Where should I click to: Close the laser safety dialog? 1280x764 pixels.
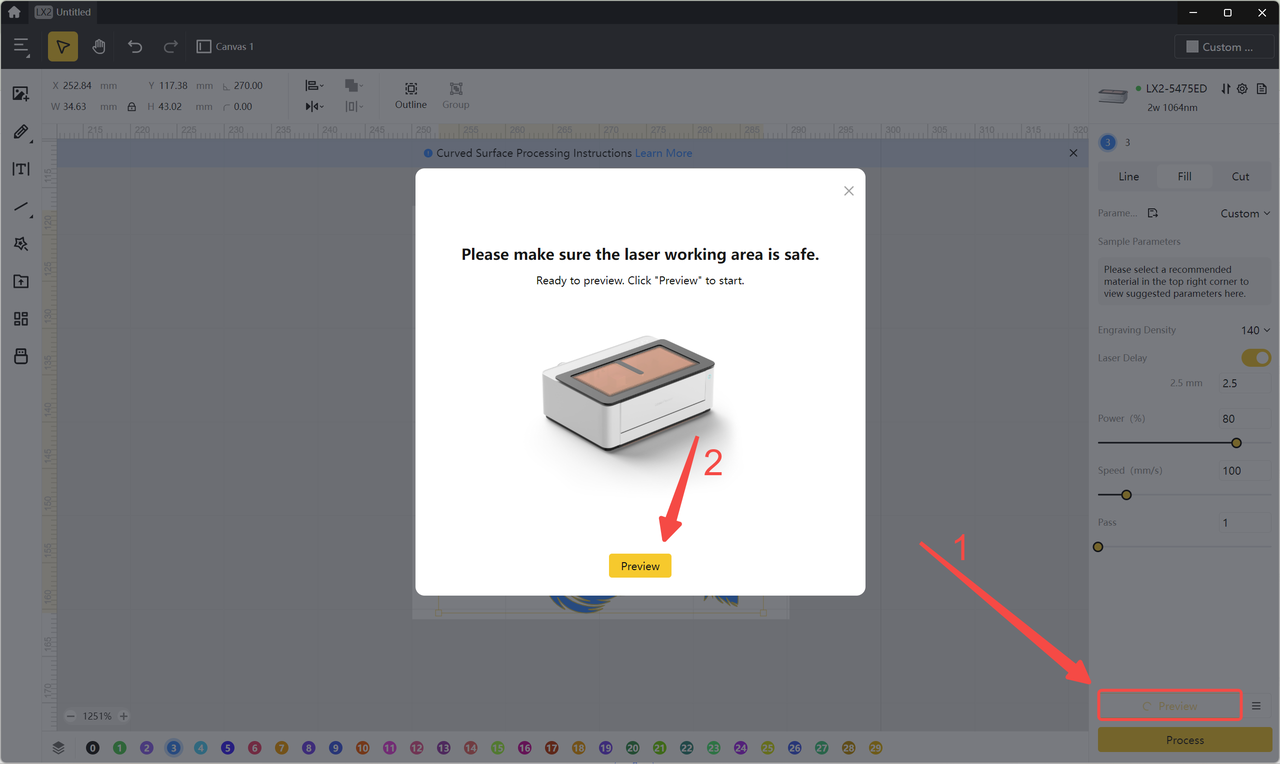(x=849, y=191)
